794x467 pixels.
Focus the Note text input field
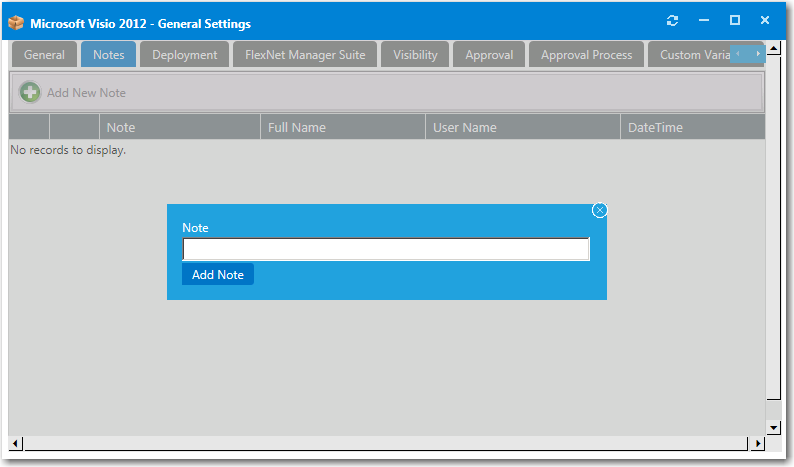pyautogui.click(x=386, y=249)
